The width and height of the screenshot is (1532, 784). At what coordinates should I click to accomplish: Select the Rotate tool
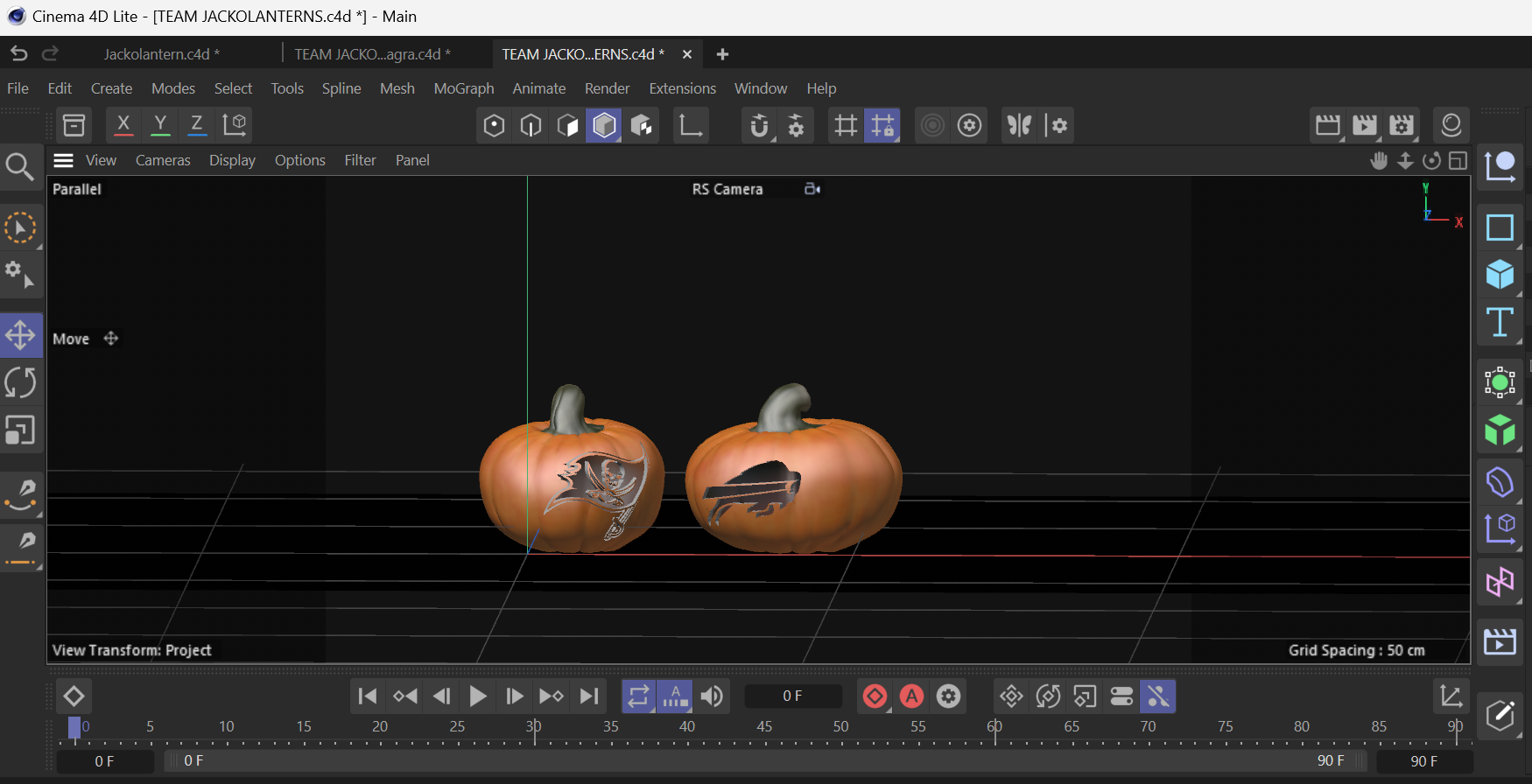point(20,383)
